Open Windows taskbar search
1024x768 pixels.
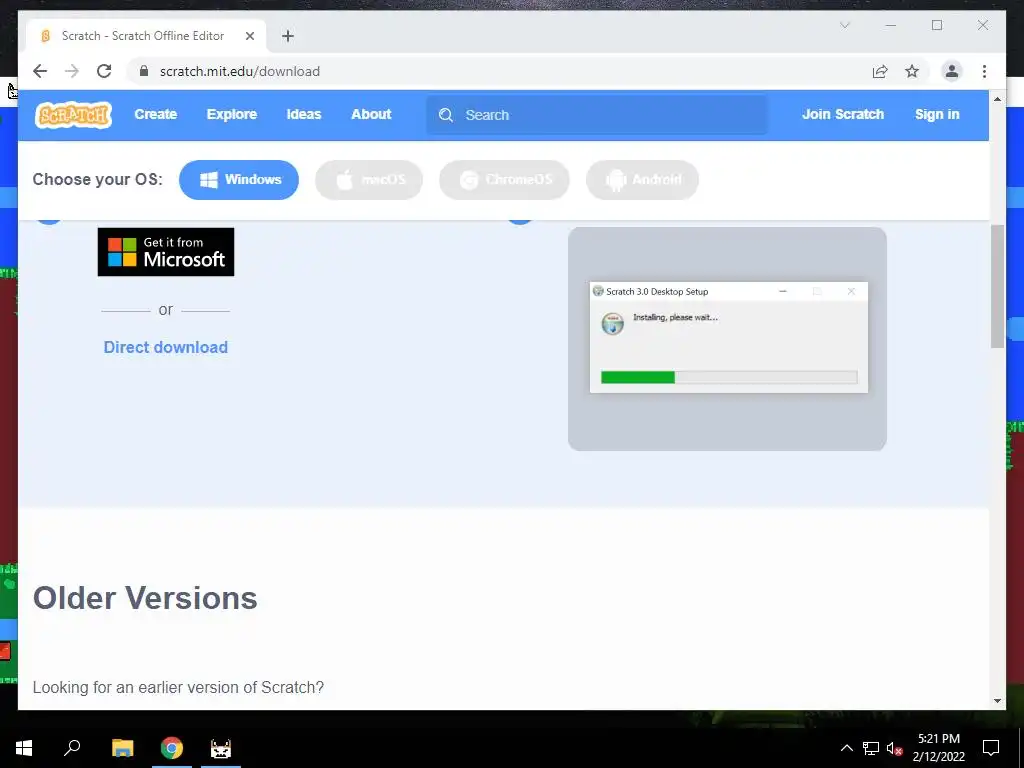click(x=72, y=748)
